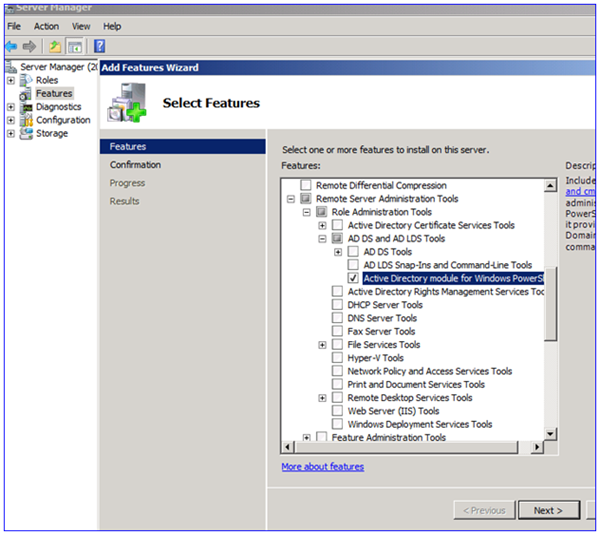600x535 pixels.
Task: Click the Add Features wizard server icon
Action: click(127, 103)
